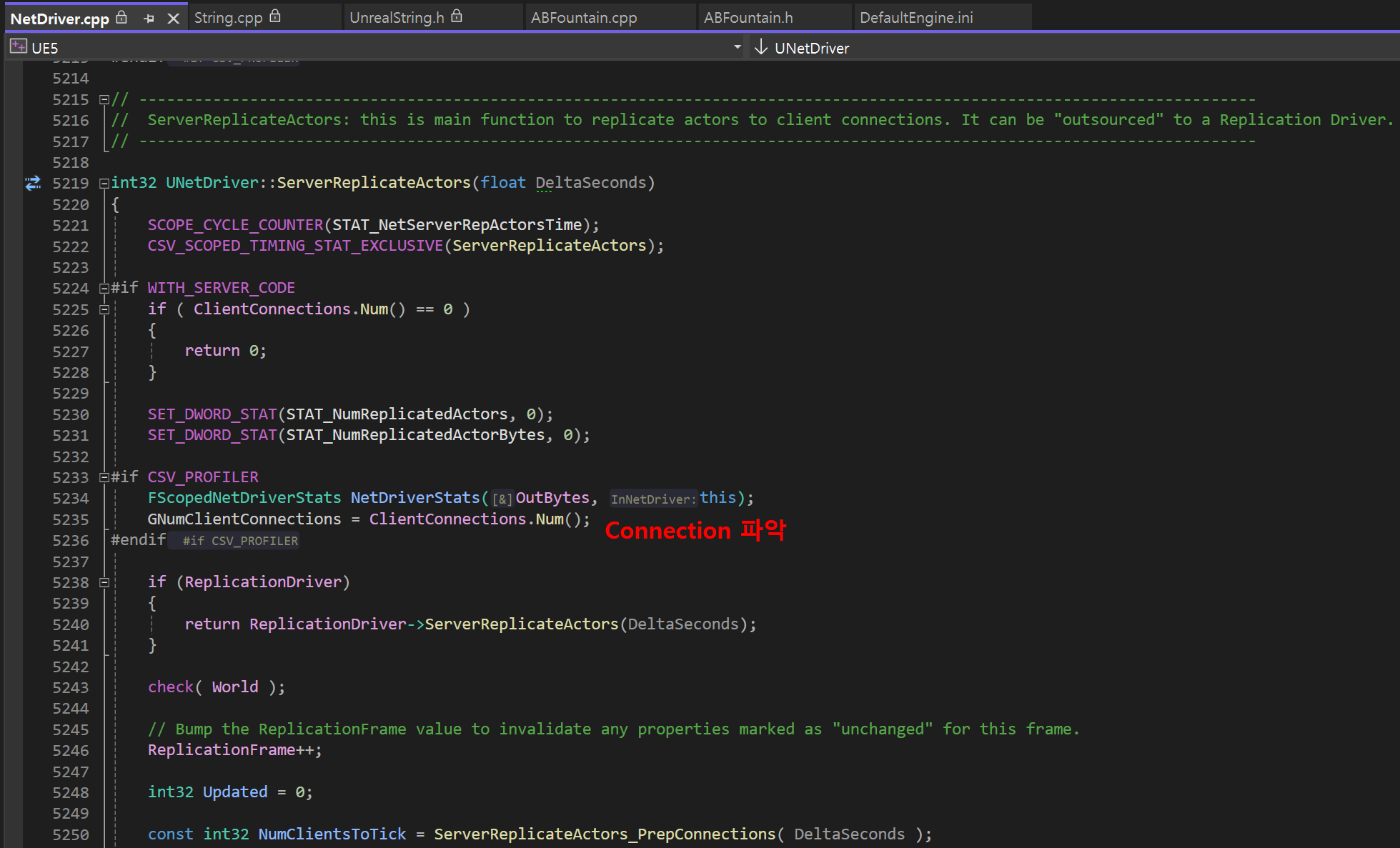Close the NetDriver.cpp tab
Screen dimensions: 1400x848
[173, 19]
